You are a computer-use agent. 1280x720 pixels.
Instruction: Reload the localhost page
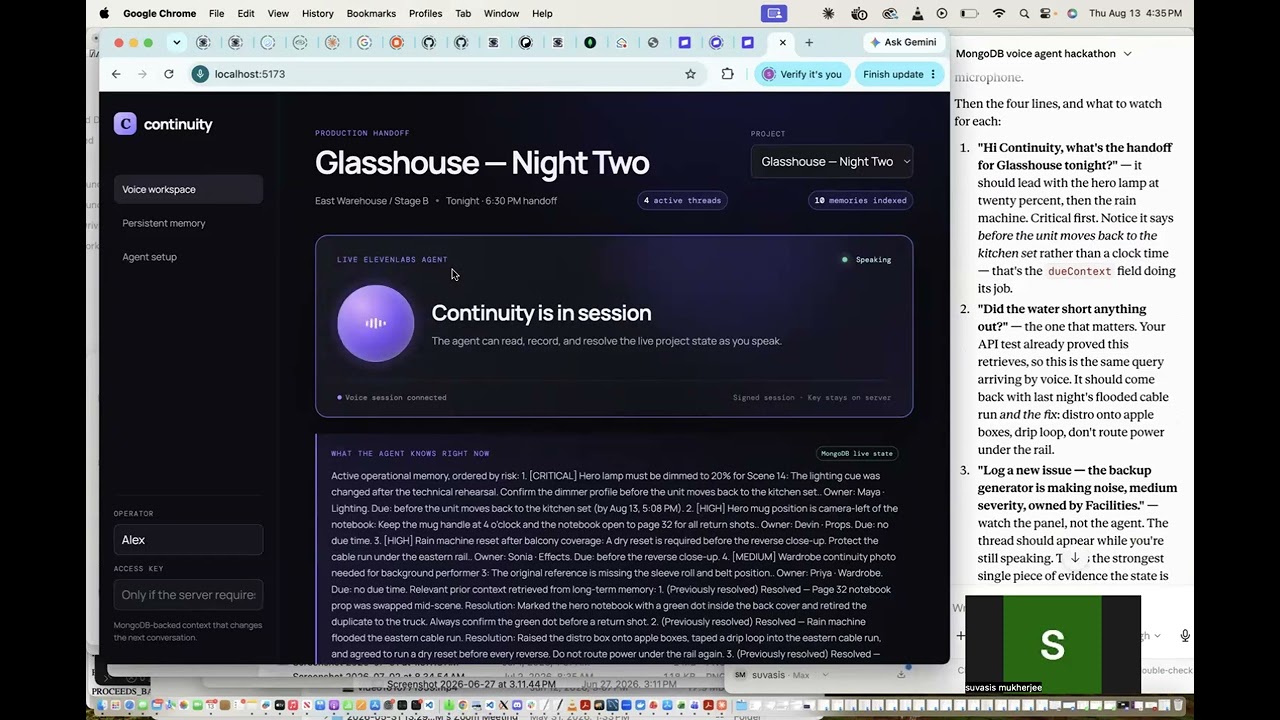point(169,74)
